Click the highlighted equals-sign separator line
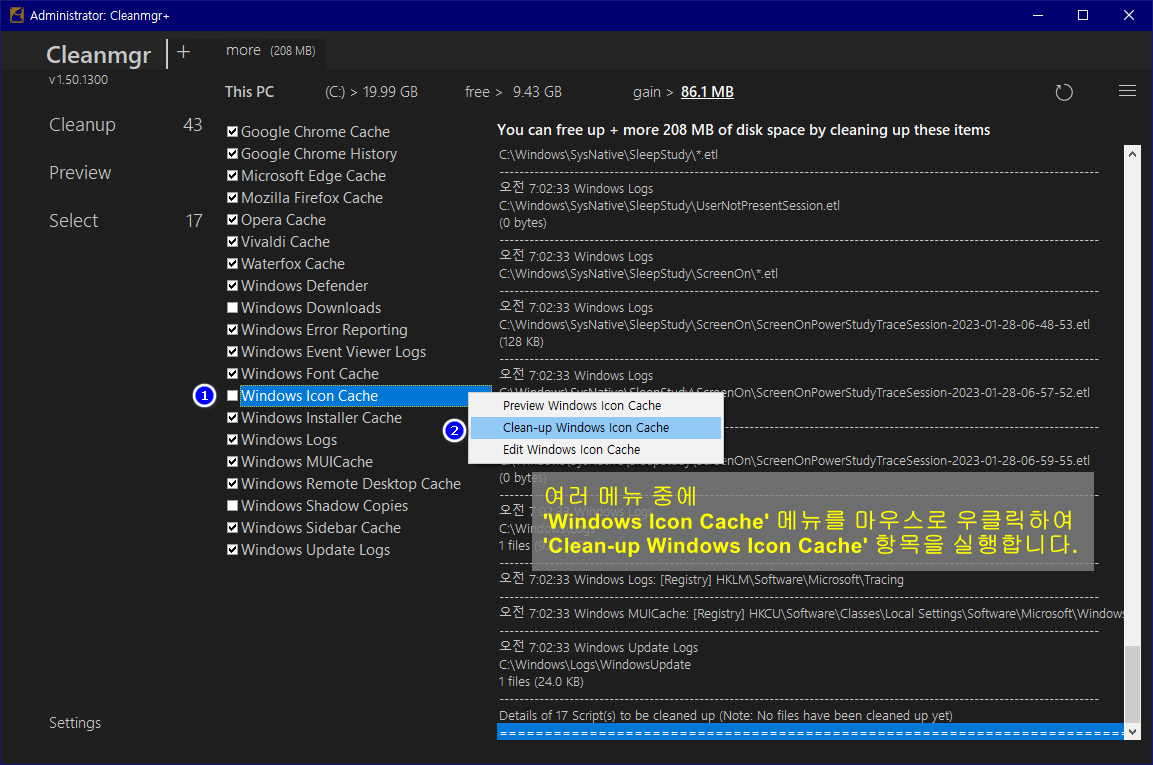This screenshot has height=765, width=1153. 810,733
